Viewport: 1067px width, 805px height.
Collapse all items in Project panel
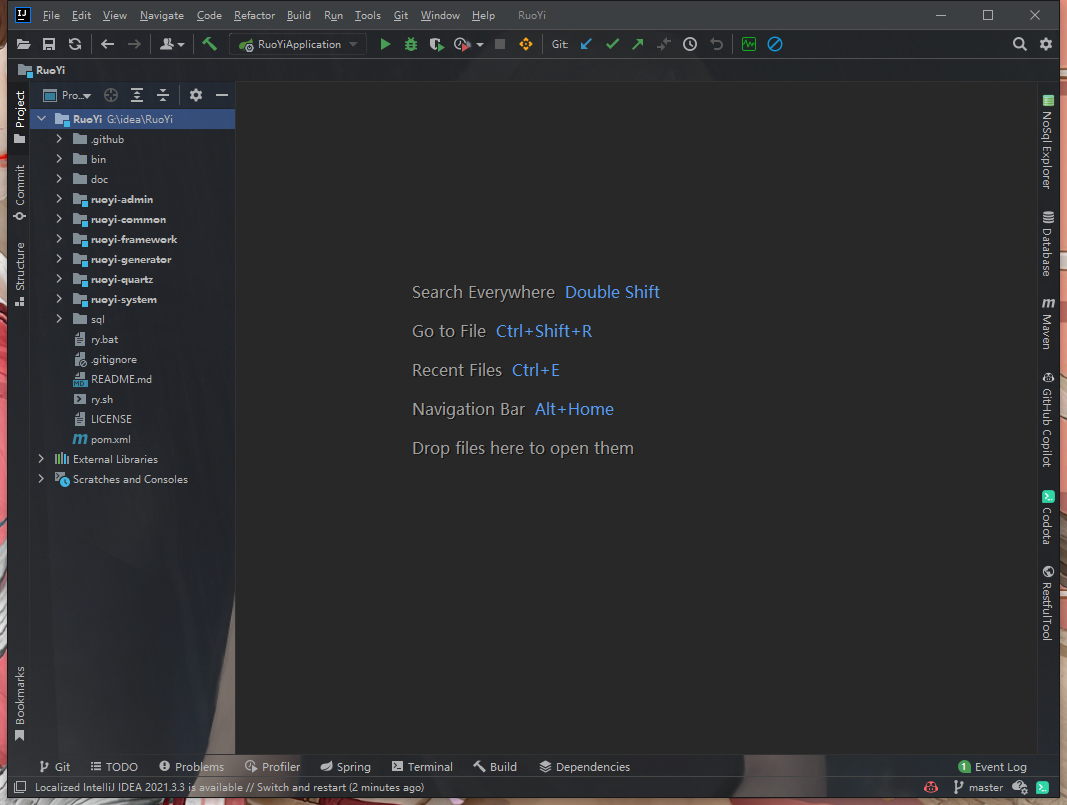163,95
